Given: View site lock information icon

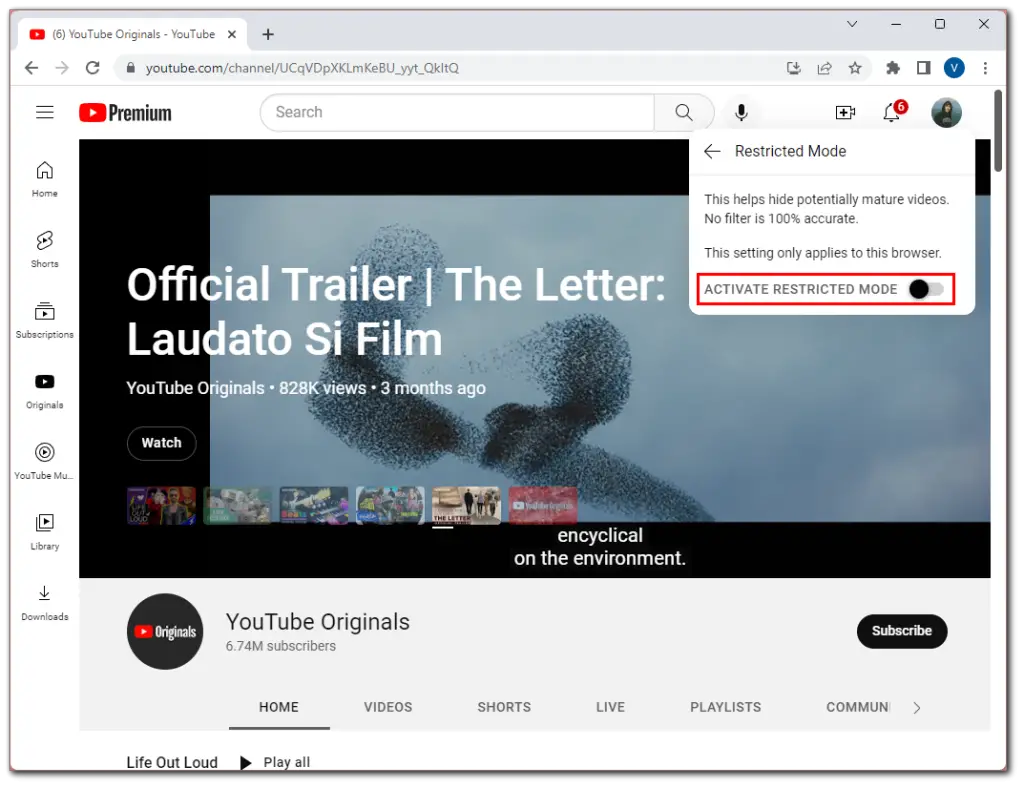Looking at the screenshot, I should (x=131, y=68).
